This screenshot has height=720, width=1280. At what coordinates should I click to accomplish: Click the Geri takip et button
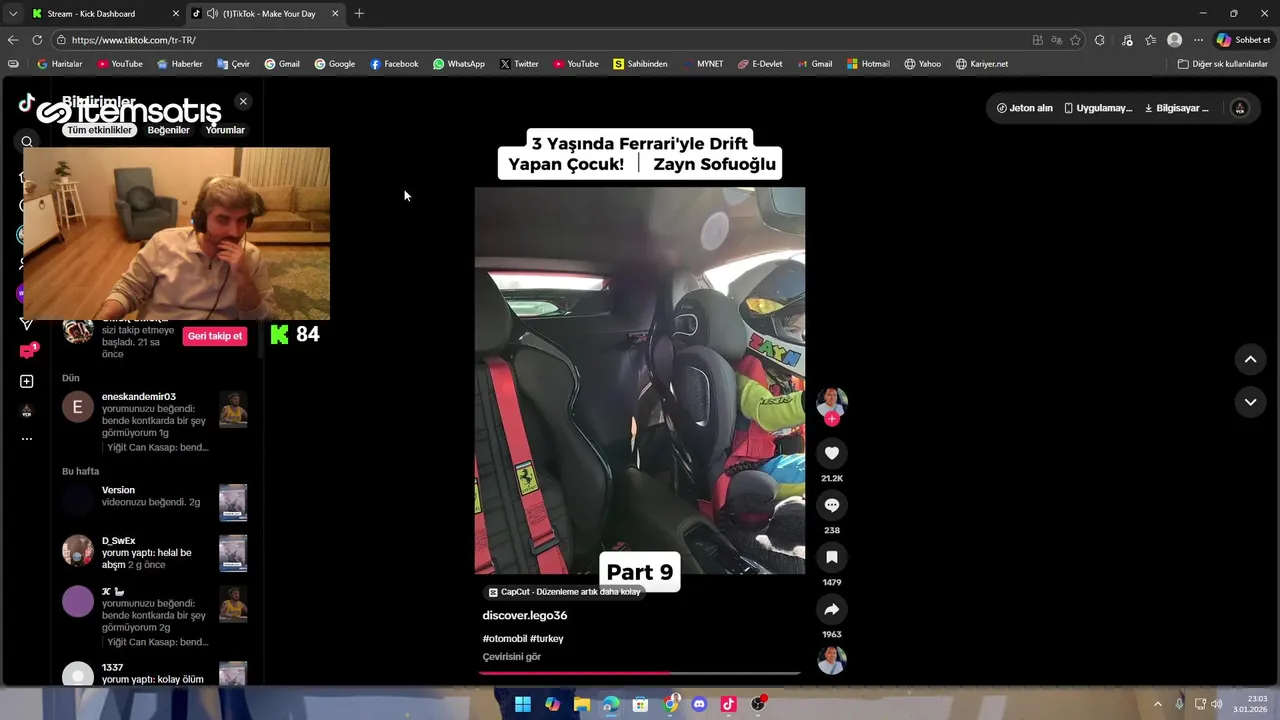215,336
